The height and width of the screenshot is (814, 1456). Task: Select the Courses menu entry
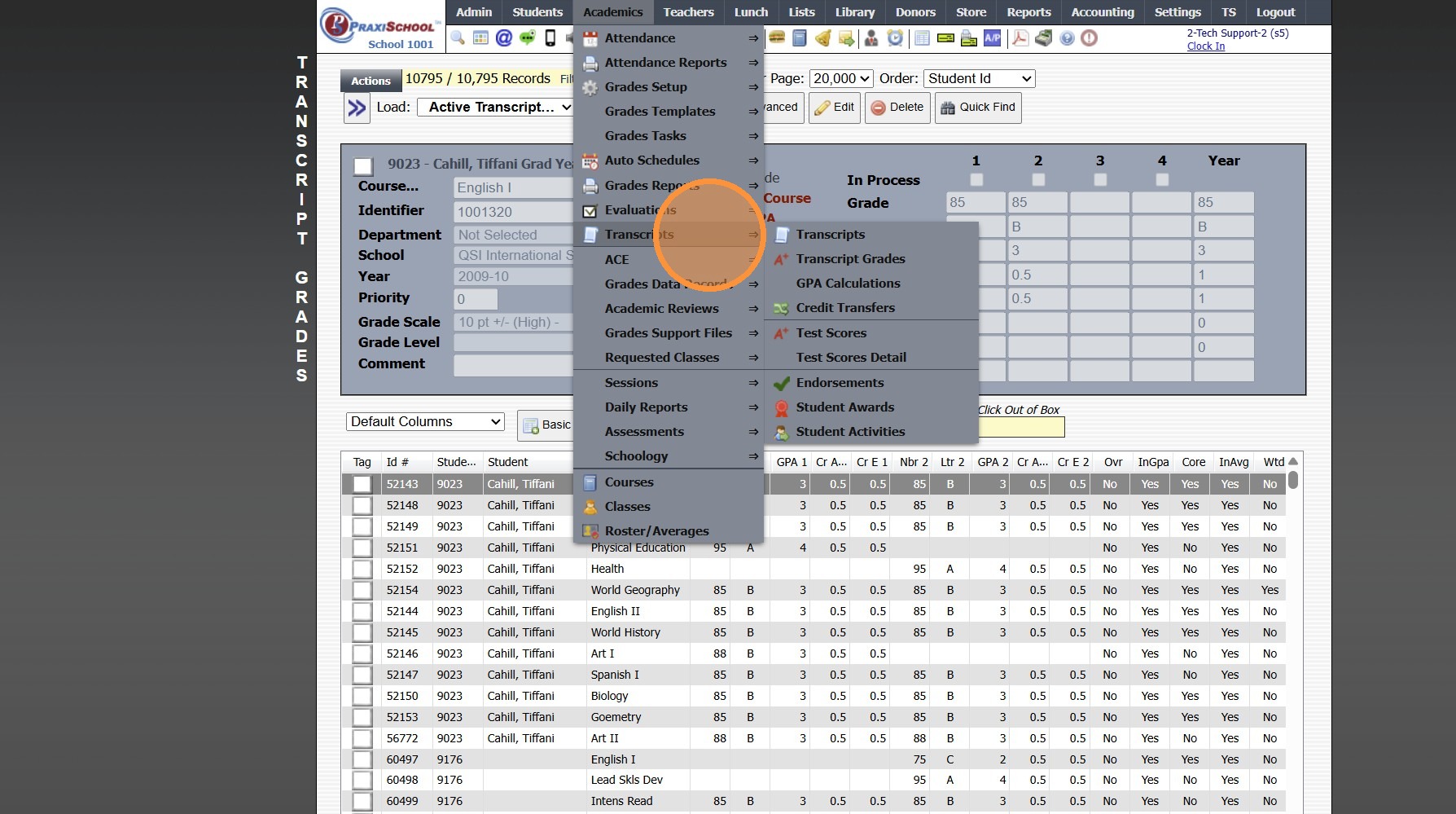[669, 482]
